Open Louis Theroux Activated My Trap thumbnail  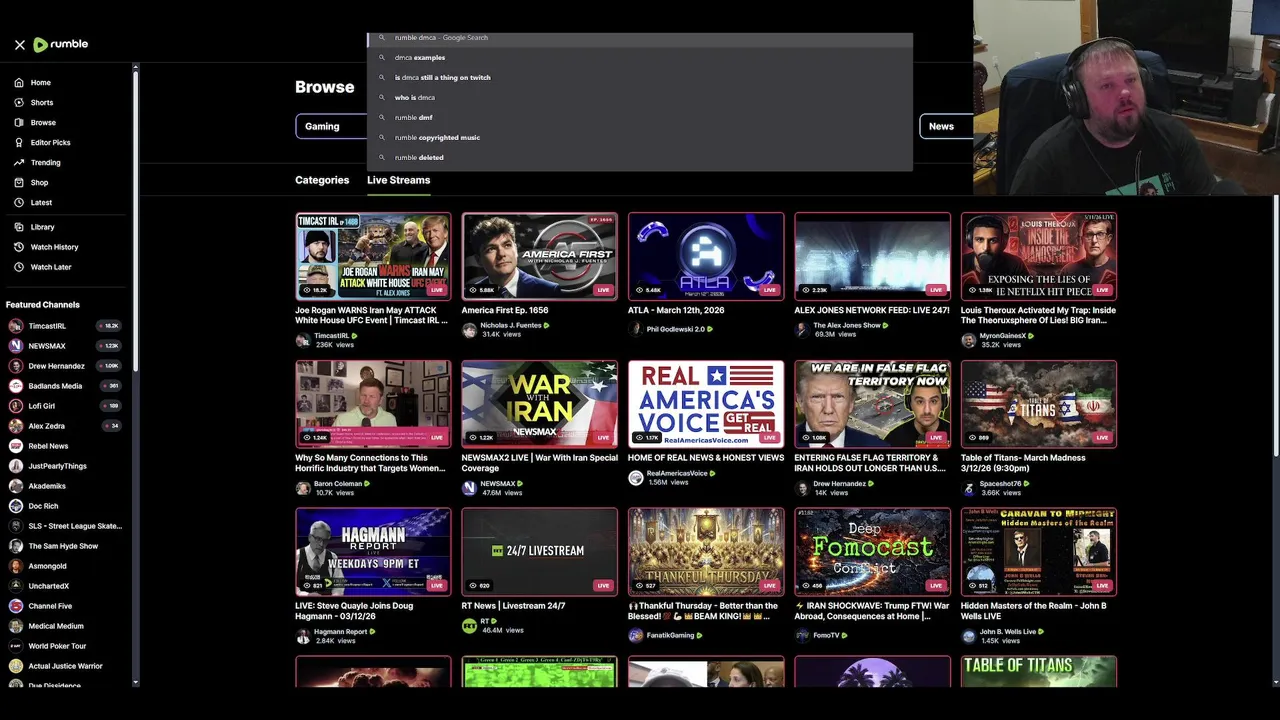click(x=1039, y=256)
